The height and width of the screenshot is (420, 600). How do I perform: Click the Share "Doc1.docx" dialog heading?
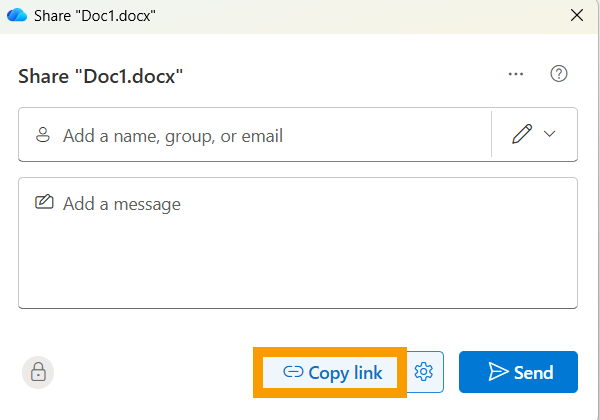click(x=101, y=76)
